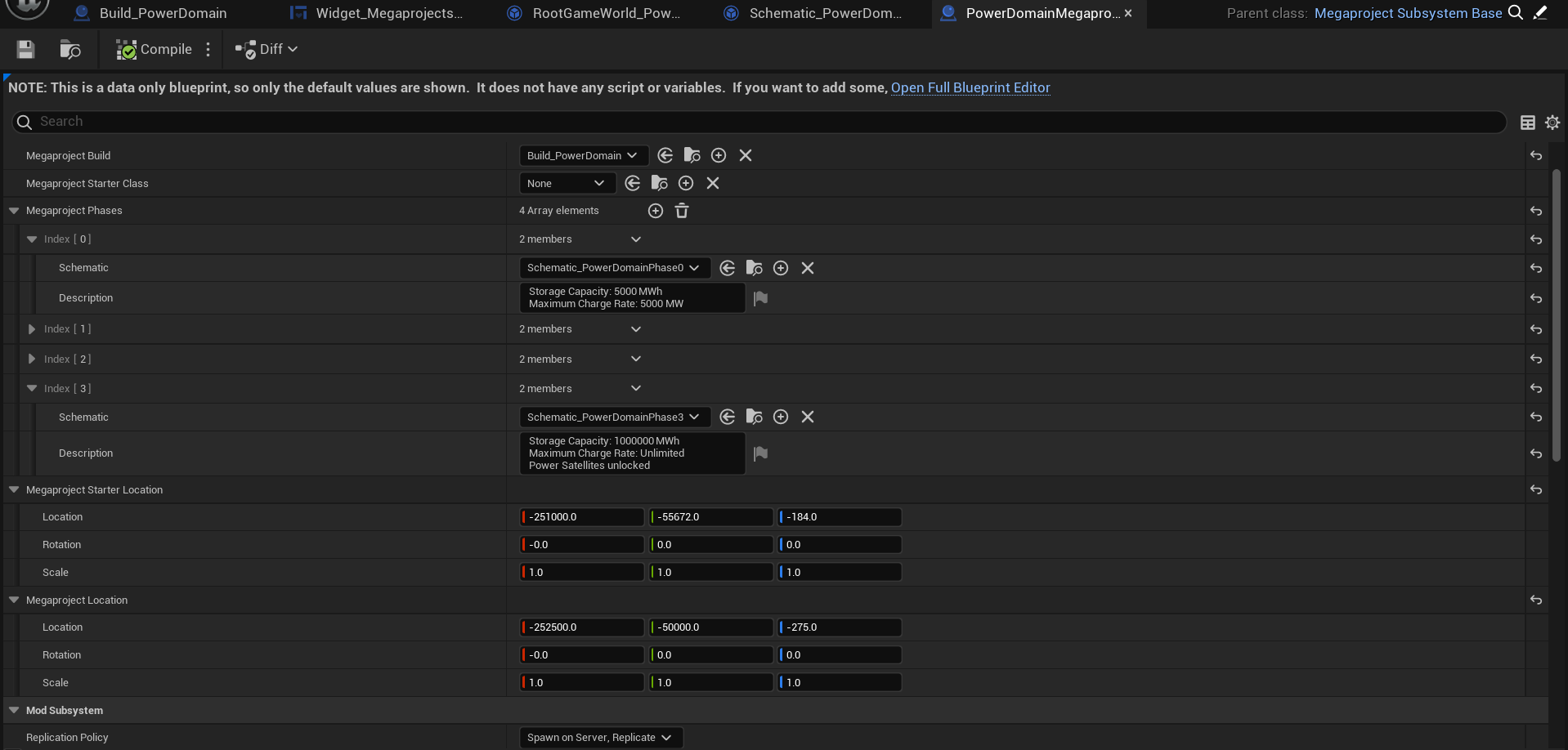The width and height of the screenshot is (1568, 750).
Task: Click the magnifier icon next to parent class
Action: coord(1516,12)
